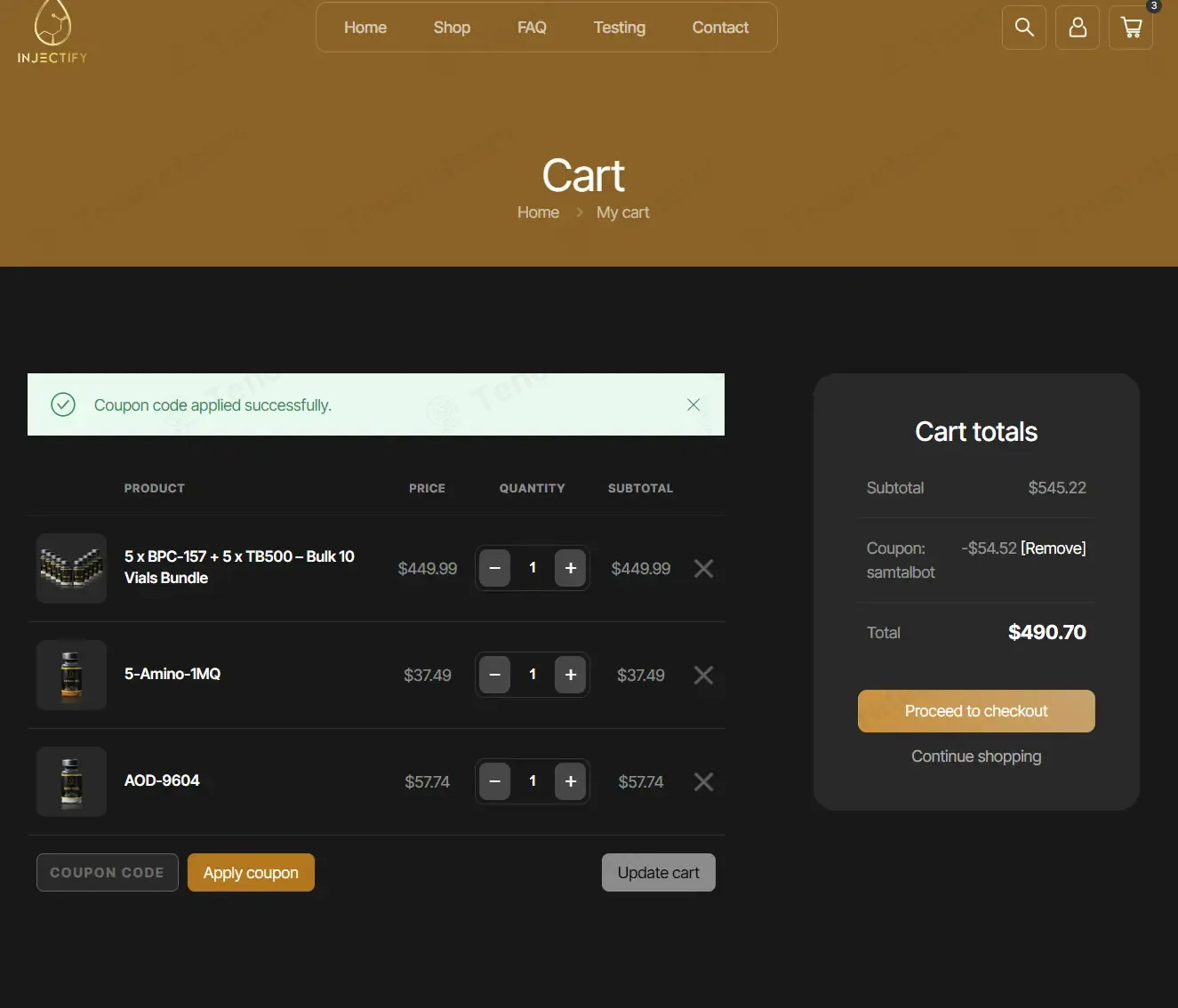Remove AOD-9604 from cart
1178x1008 pixels.
click(703, 781)
